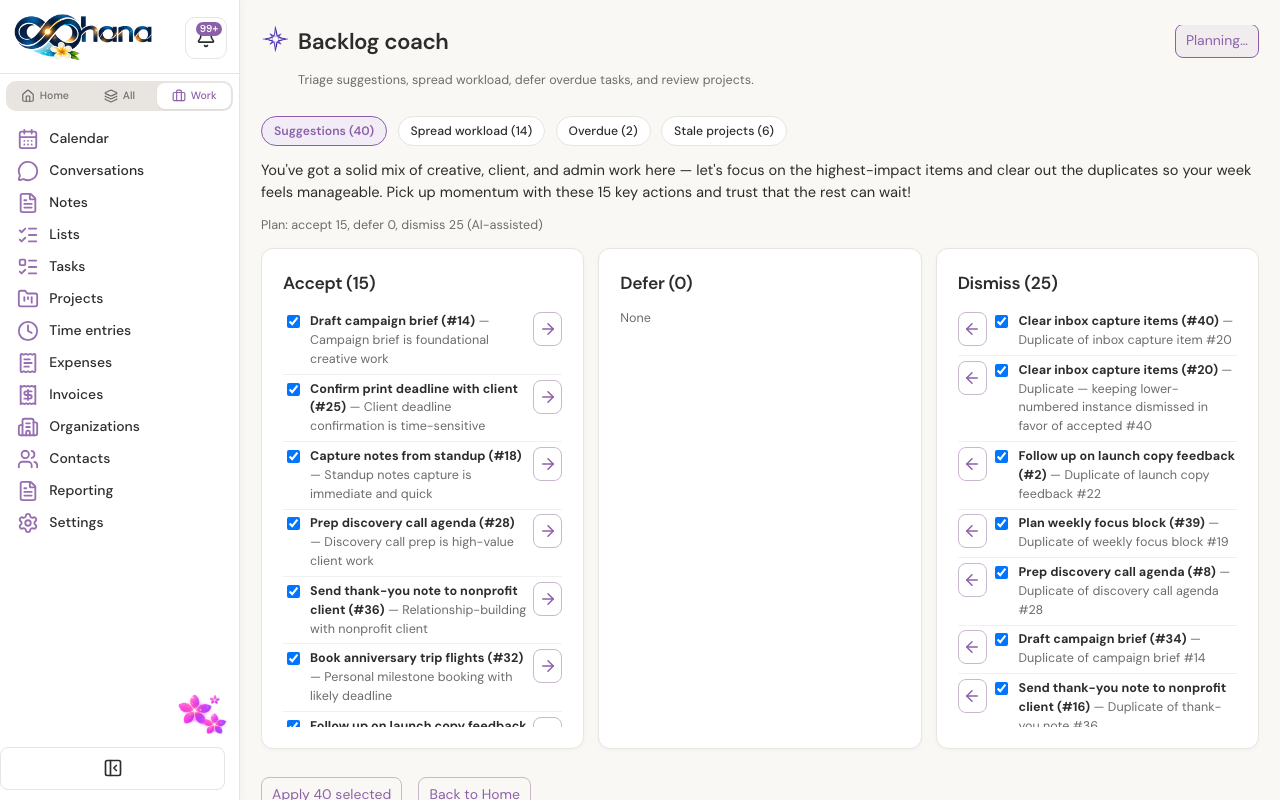Viewport: 1280px width, 800px height.
Task: Move Prep discovery call agenda (#8) left
Action: pos(972,580)
